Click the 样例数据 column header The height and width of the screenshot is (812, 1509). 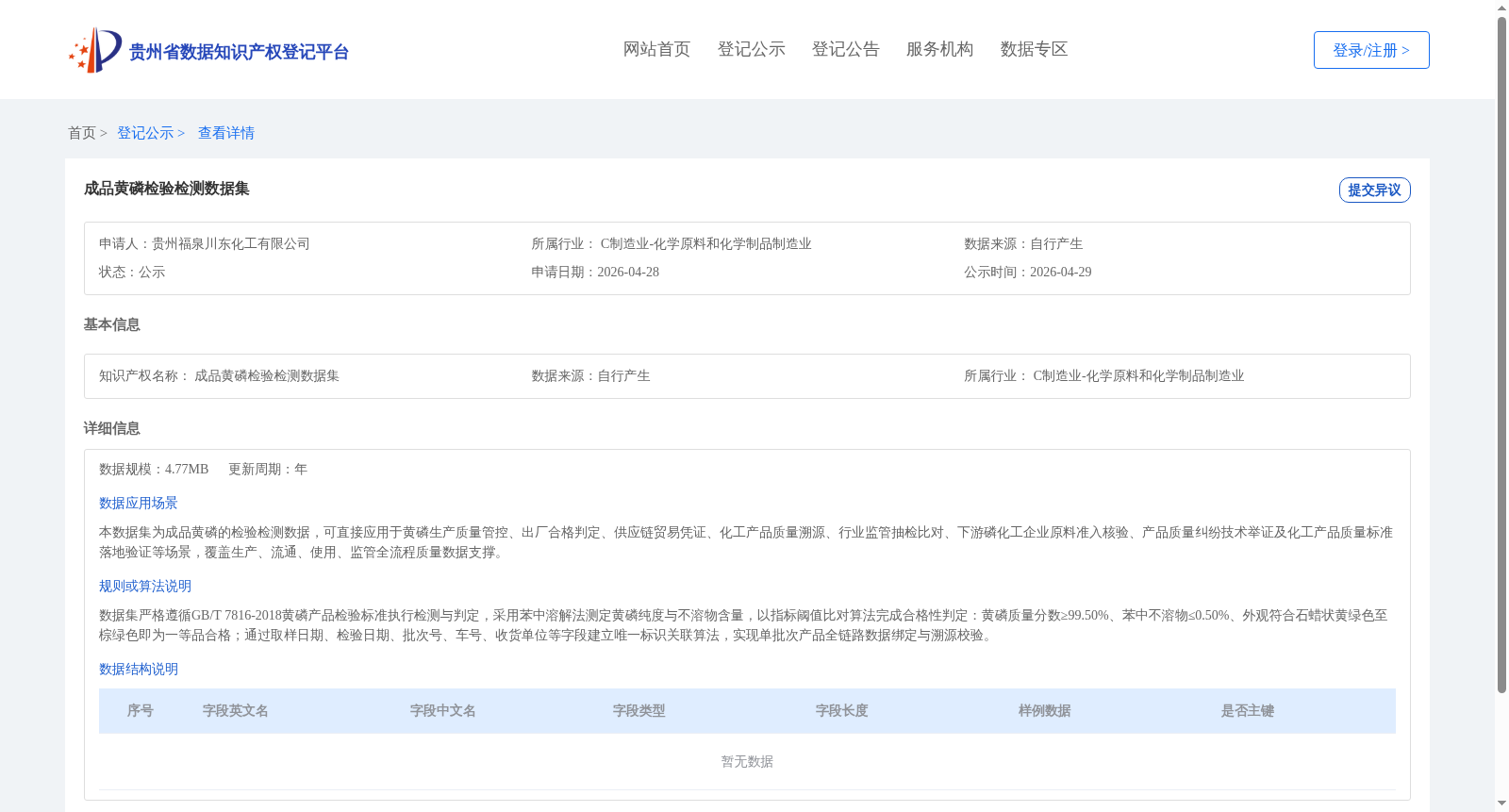click(x=1045, y=710)
